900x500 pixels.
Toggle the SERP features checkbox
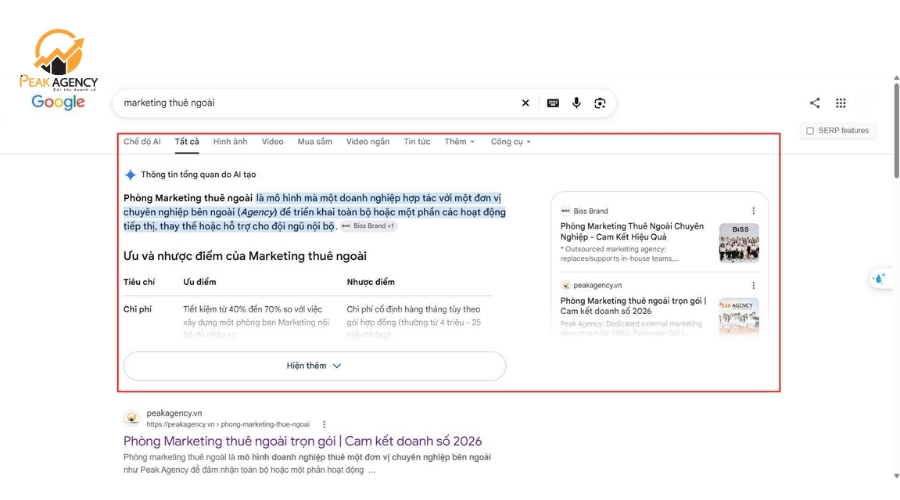point(810,131)
